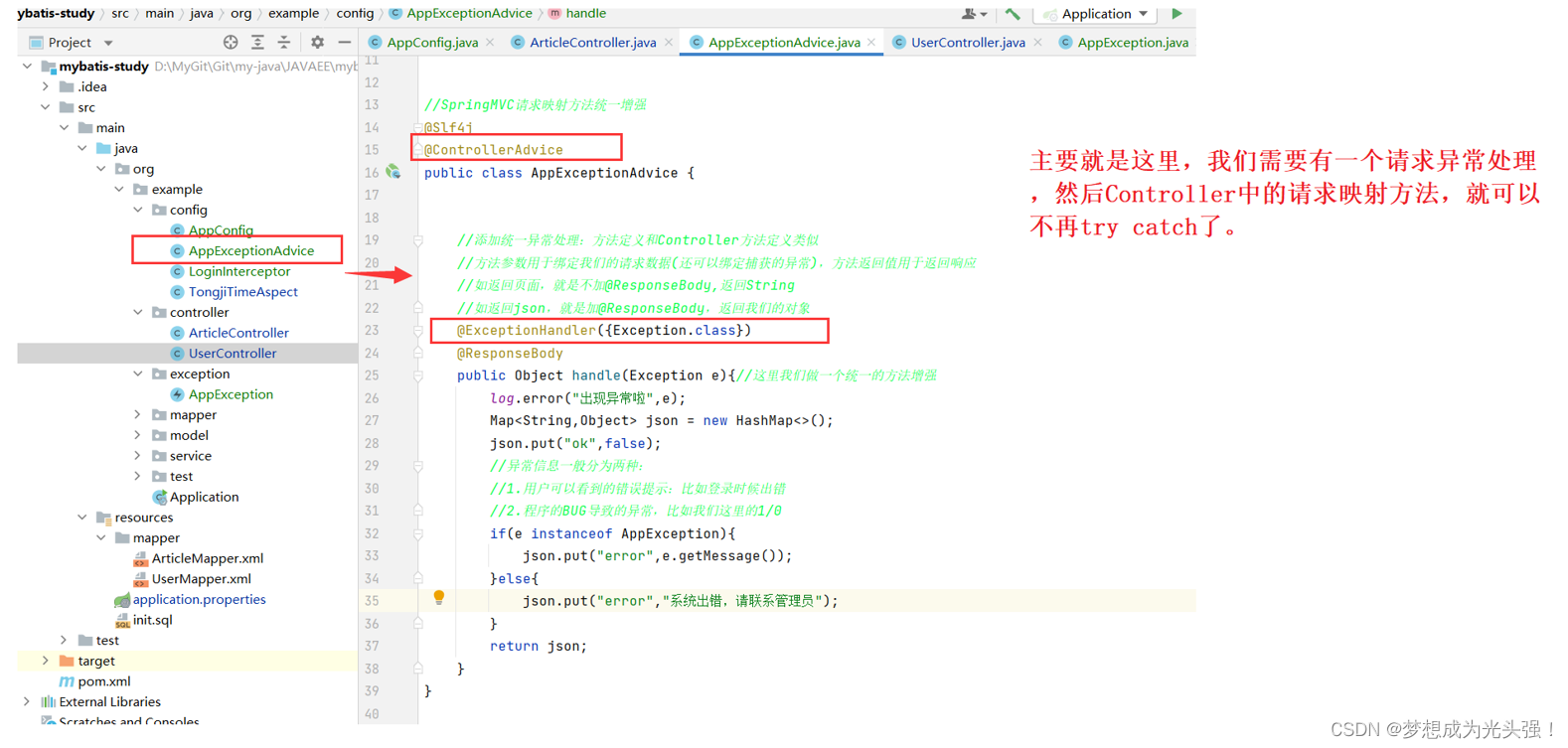Expand External Libraries node
This screenshot has width=1568, height=748.
[27, 701]
